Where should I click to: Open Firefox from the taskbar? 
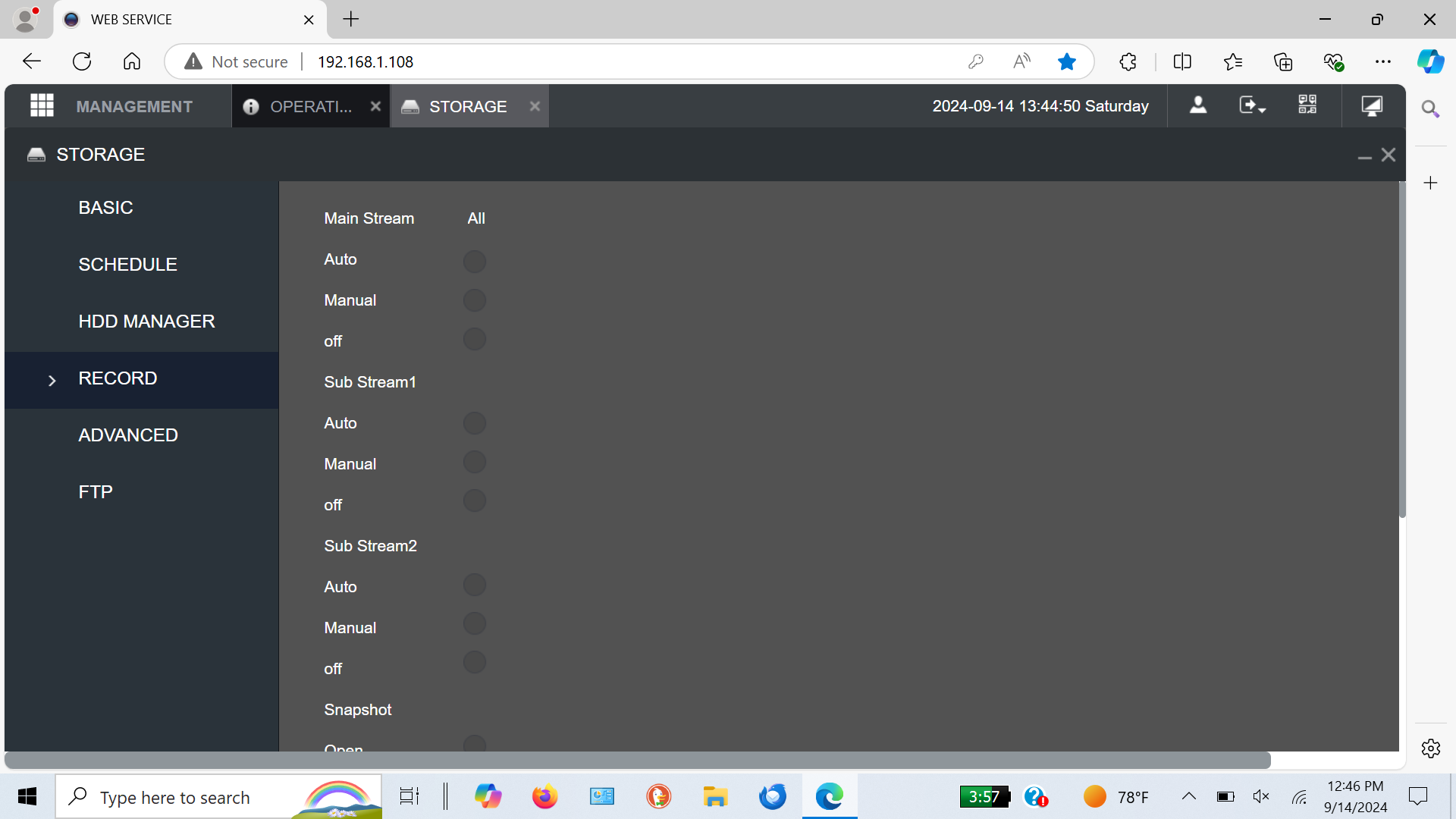tap(544, 797)
